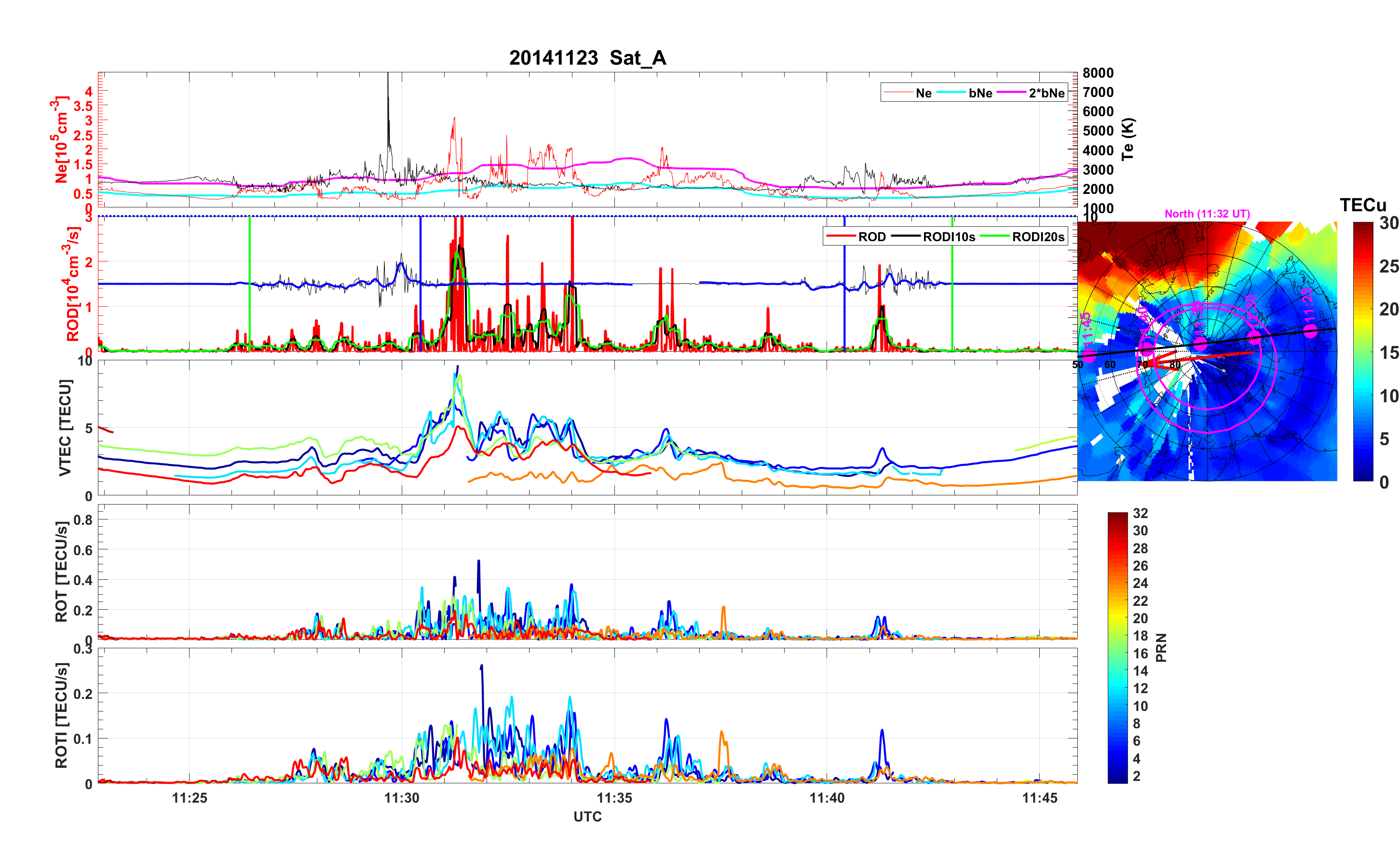
Task: Click the 'Te (K)' right axis label
Action: [x=1128, y=139]
